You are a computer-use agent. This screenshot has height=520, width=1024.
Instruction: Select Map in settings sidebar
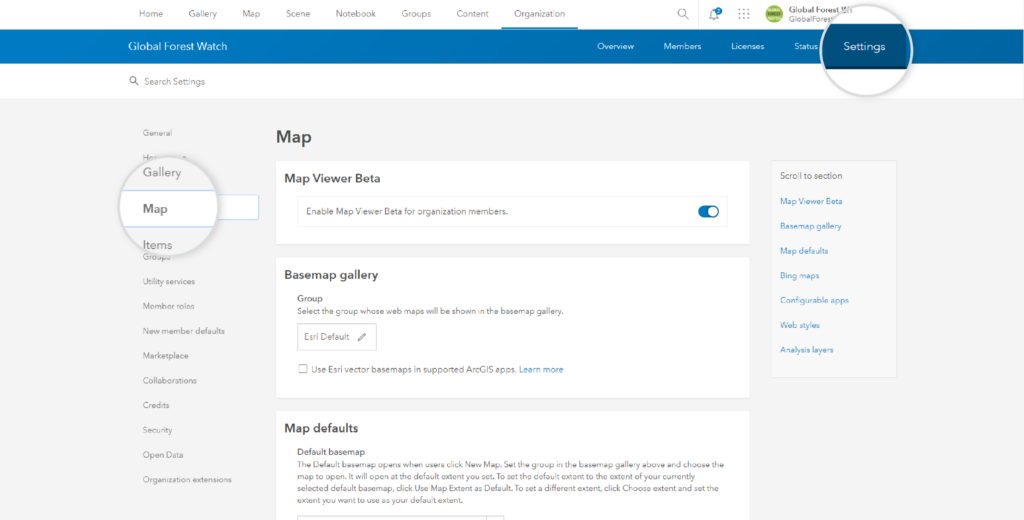155,208
